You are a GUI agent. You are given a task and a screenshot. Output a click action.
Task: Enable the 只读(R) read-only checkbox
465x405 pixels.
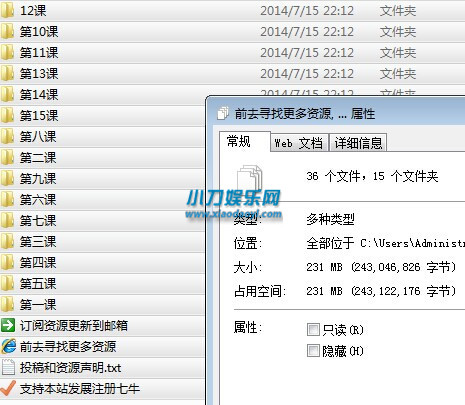click(x=313, y=330)
